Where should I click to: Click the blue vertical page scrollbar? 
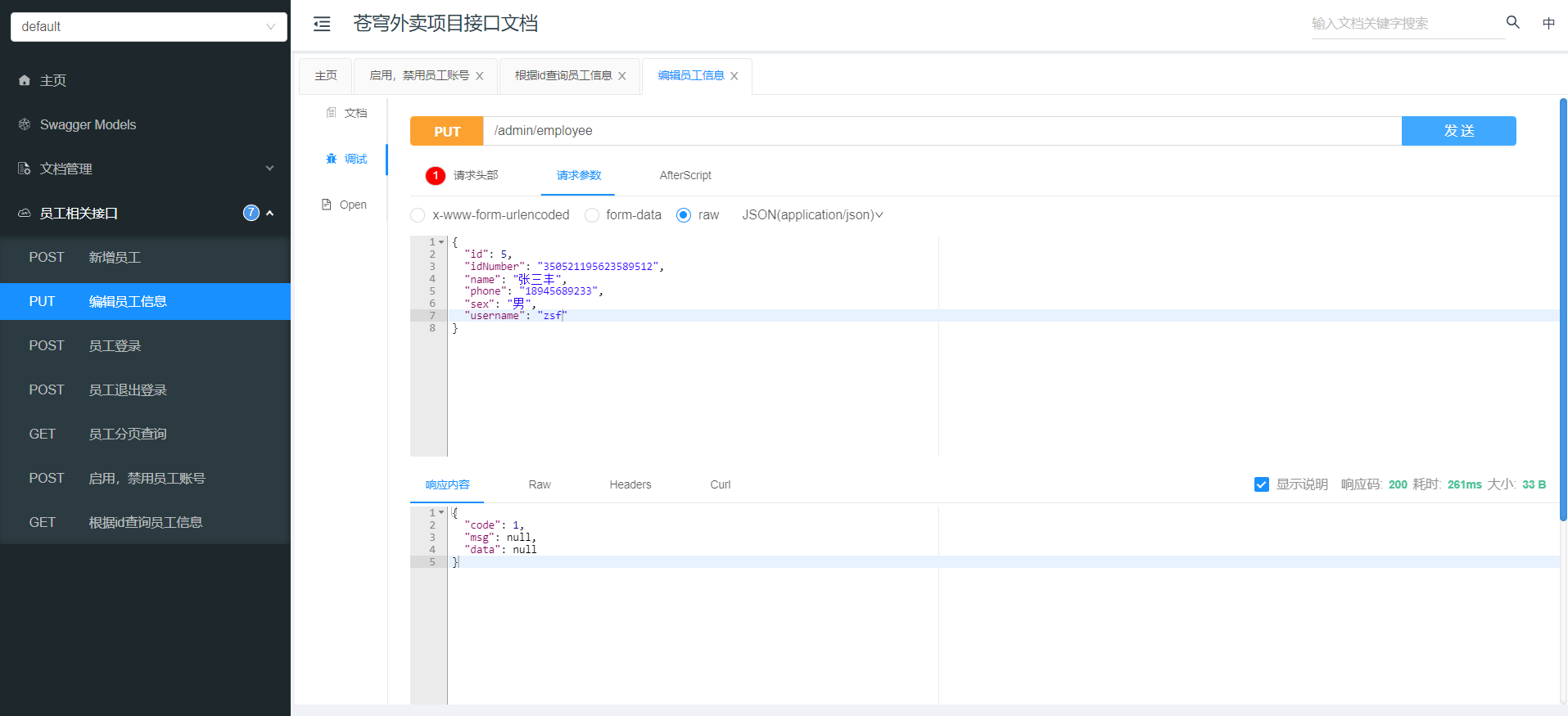point(1563,309)
